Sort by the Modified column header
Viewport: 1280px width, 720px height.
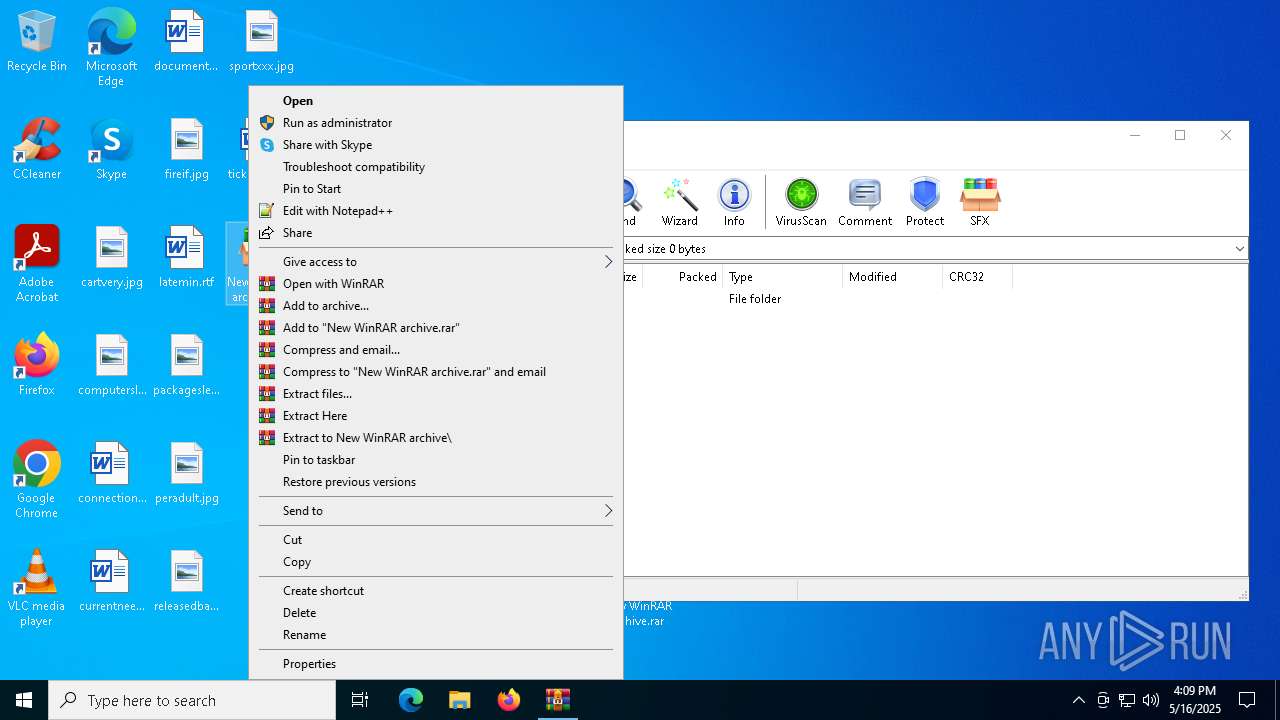[x=892, y=277]
